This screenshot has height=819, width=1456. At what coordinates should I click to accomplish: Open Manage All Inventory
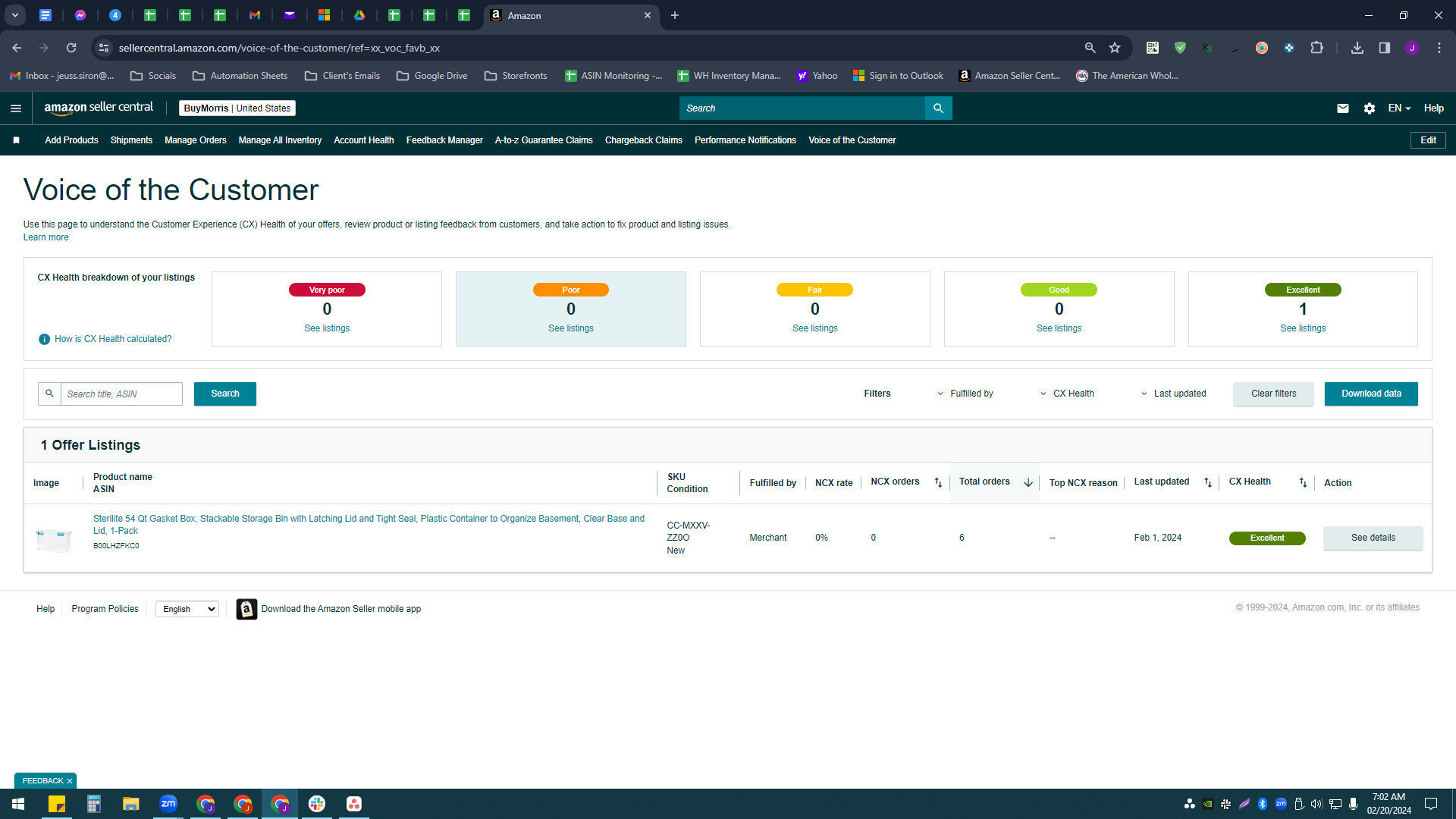tap(280, 140)
